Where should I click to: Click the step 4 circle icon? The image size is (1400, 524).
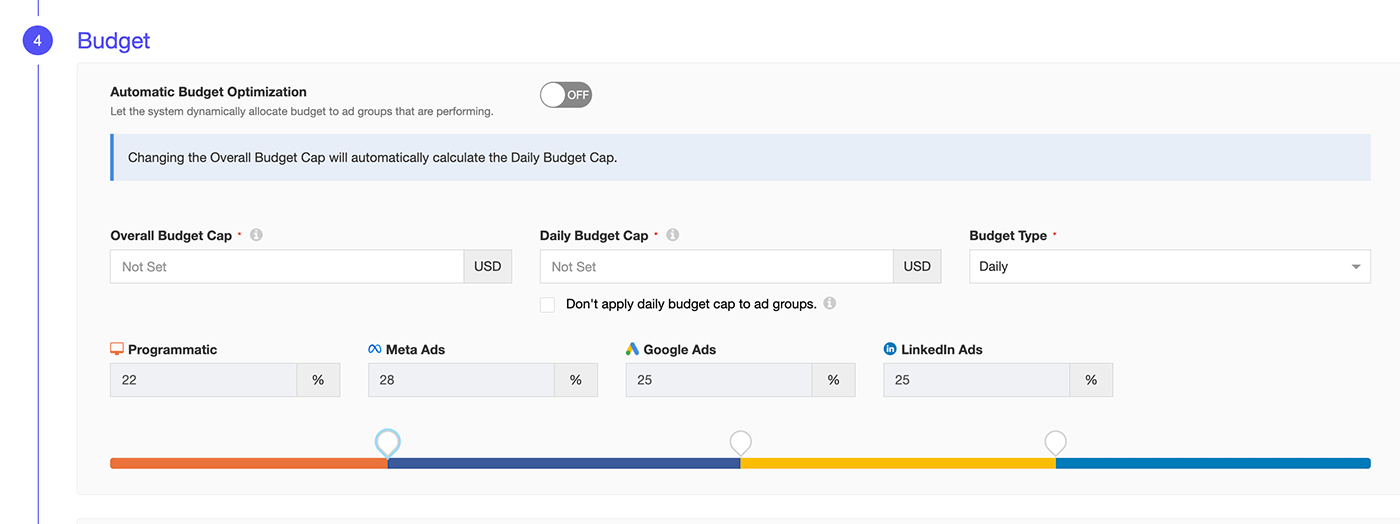[37, 41]
